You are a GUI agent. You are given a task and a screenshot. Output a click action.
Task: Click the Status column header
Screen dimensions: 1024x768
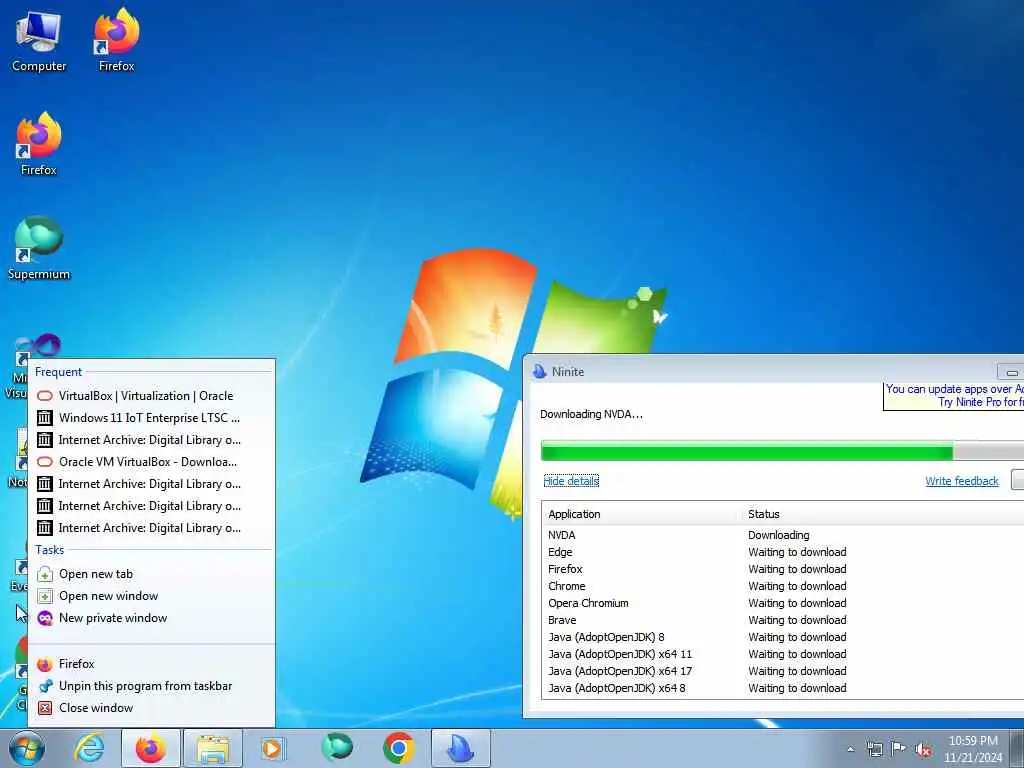882,514
